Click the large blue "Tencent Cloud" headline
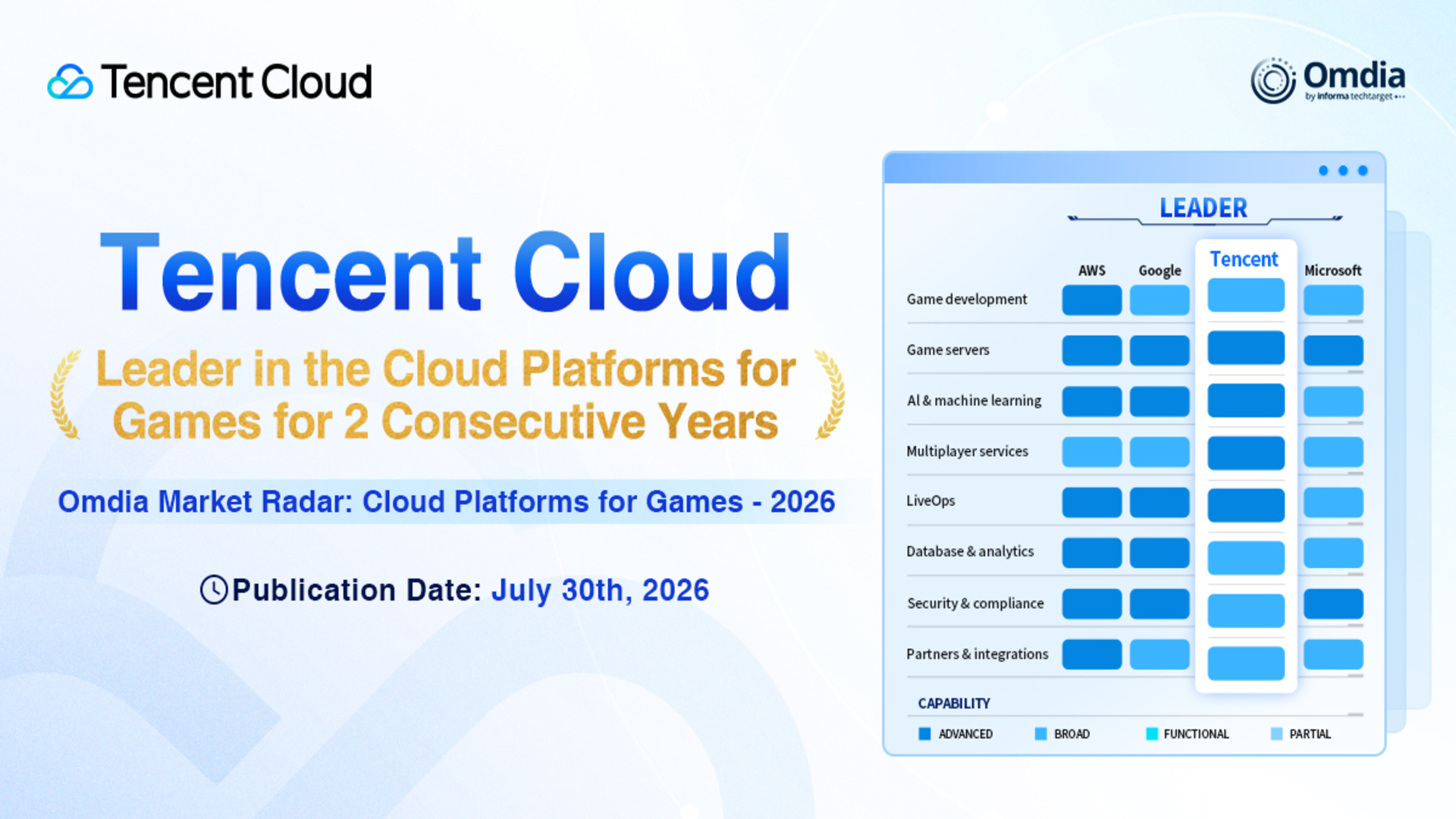The height and width of the screenshot is (819, 1456). click(x=446, y=273)
